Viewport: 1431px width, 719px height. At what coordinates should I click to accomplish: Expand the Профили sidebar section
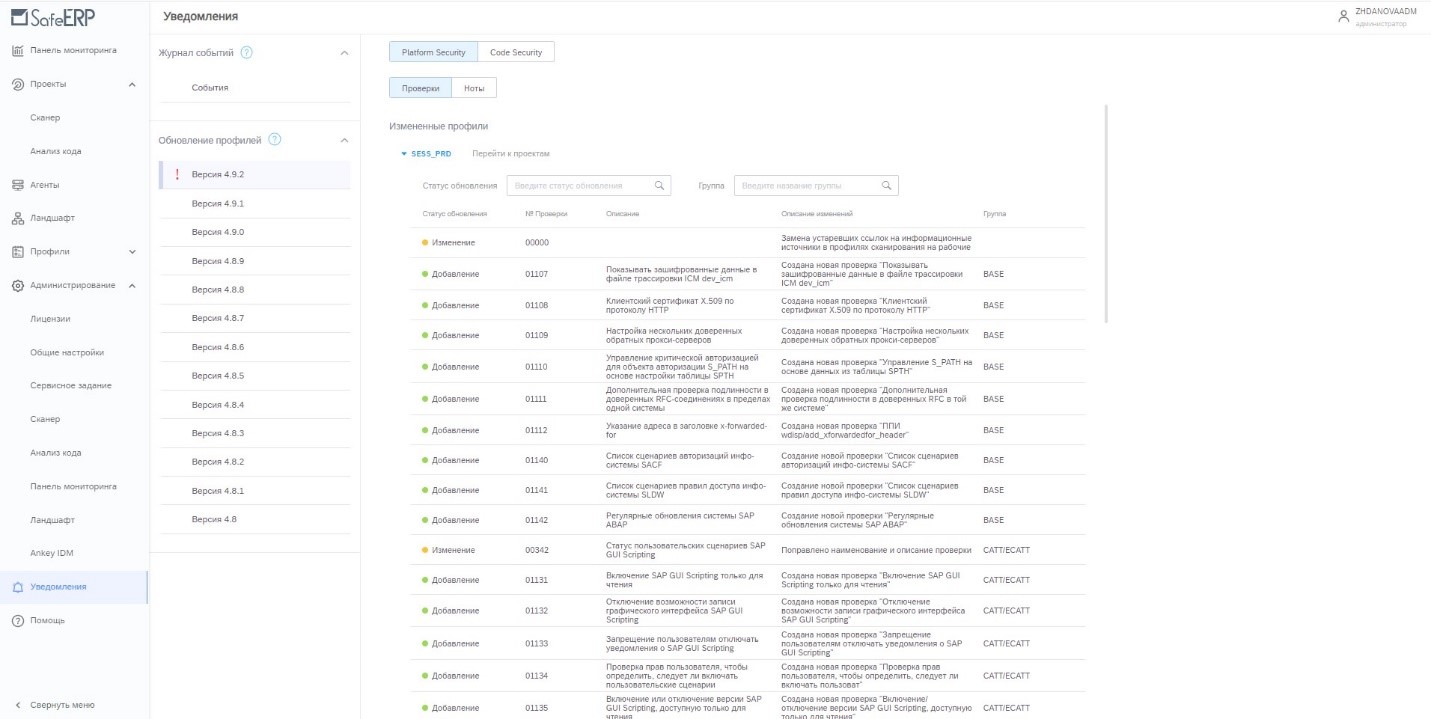132,251
